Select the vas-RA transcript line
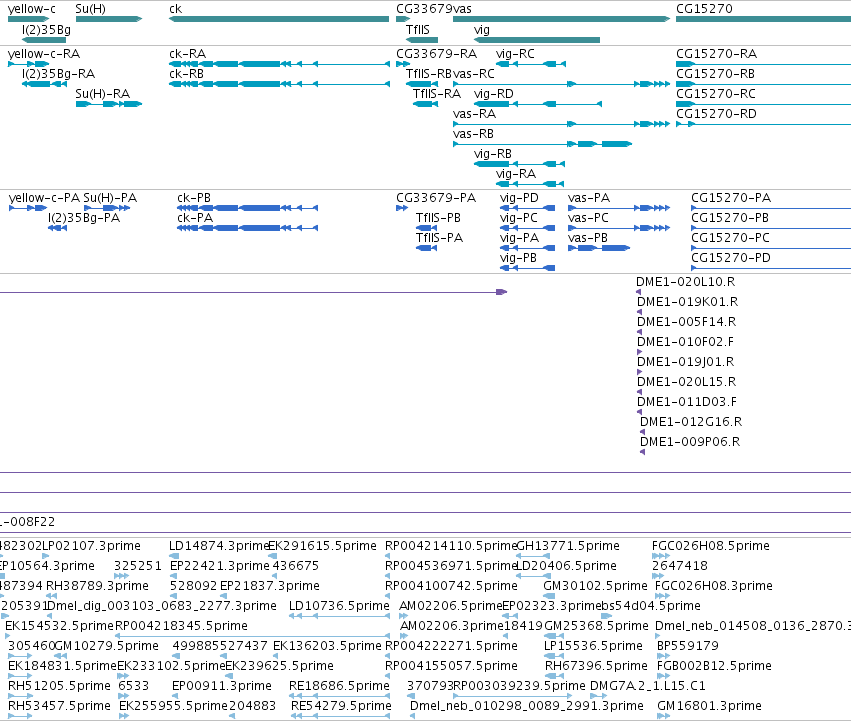Image resolution: width=851 pixels, height=721 pixels. click(x=561, y=124)
